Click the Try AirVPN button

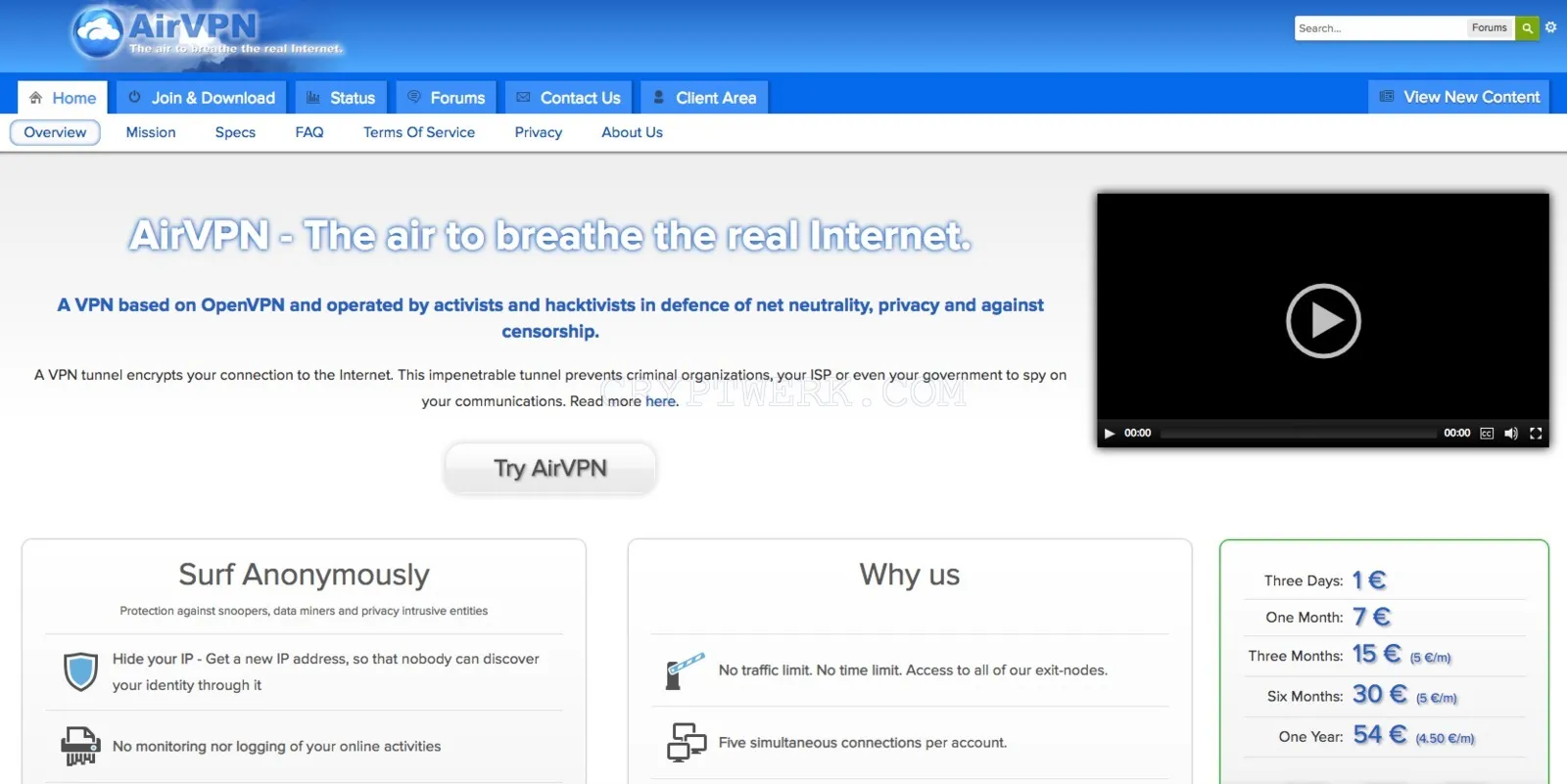click(550, 468)
